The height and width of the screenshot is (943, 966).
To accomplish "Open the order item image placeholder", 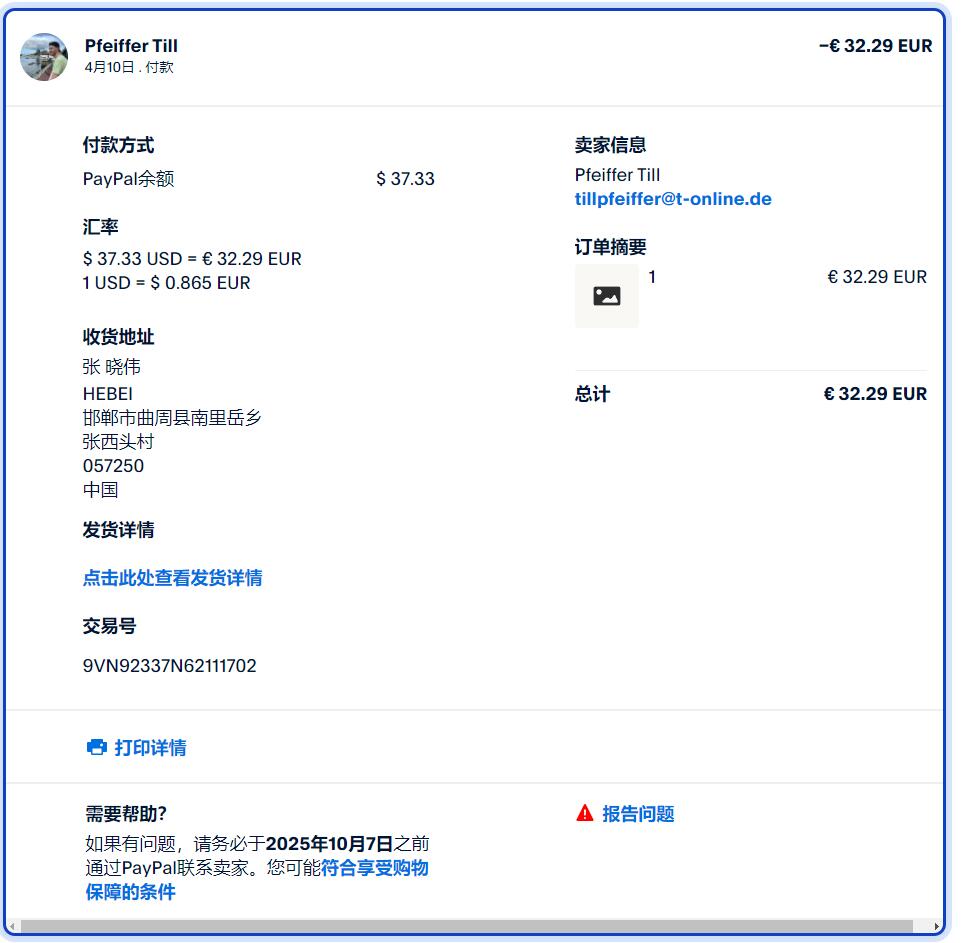I will click(x=606, y=296).
